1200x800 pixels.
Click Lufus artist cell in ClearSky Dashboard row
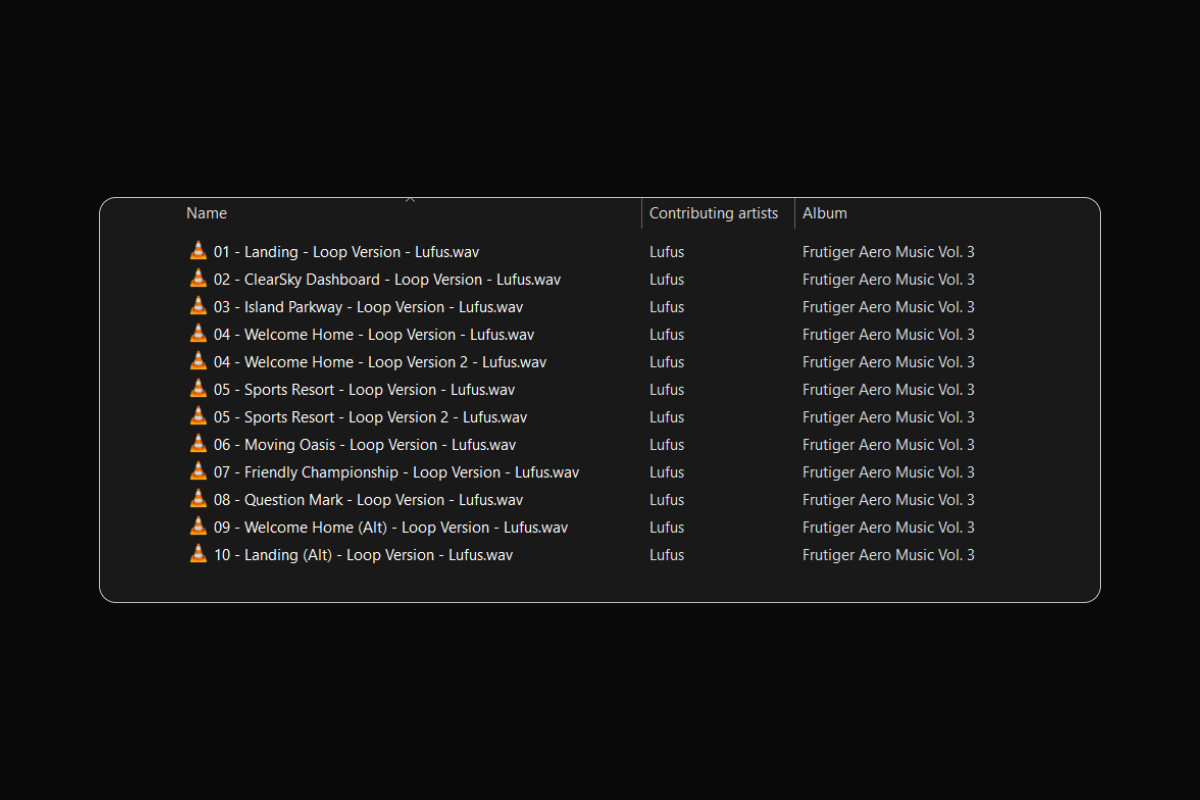(667, 280)
